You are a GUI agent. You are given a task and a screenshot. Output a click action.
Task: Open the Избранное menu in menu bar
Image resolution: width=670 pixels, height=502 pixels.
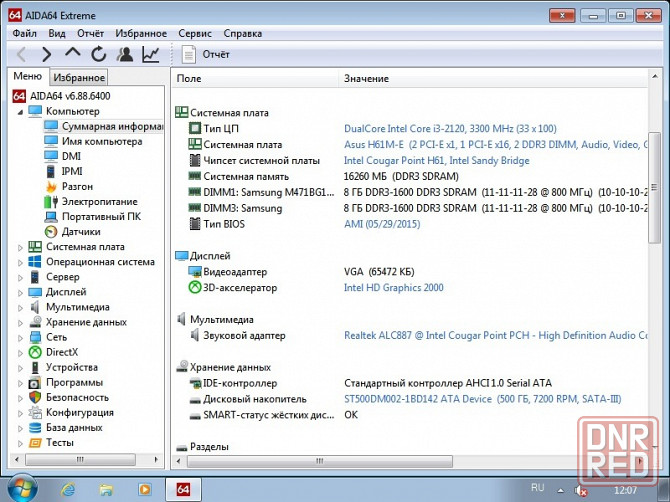141,33
